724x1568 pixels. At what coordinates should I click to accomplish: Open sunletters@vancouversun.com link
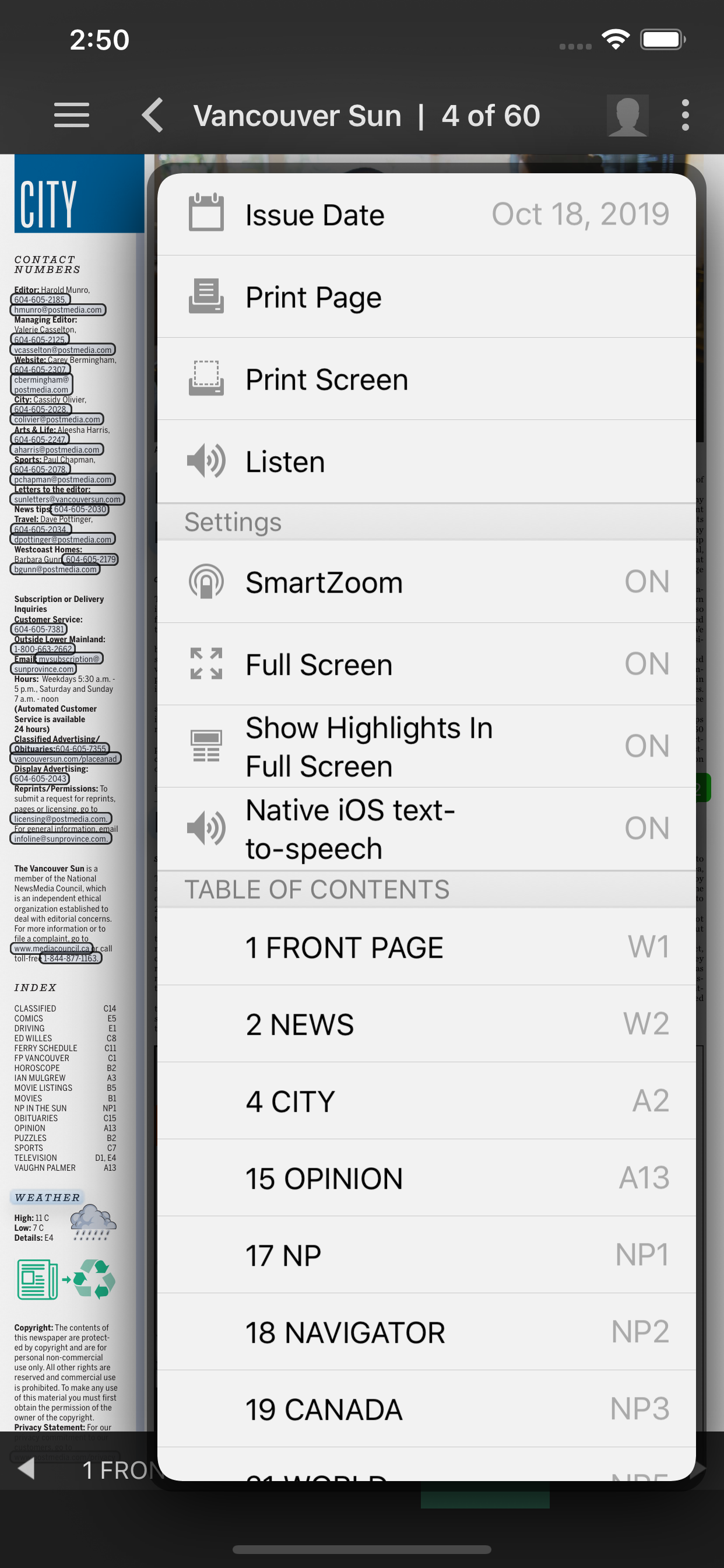click(x=68, y=499)
